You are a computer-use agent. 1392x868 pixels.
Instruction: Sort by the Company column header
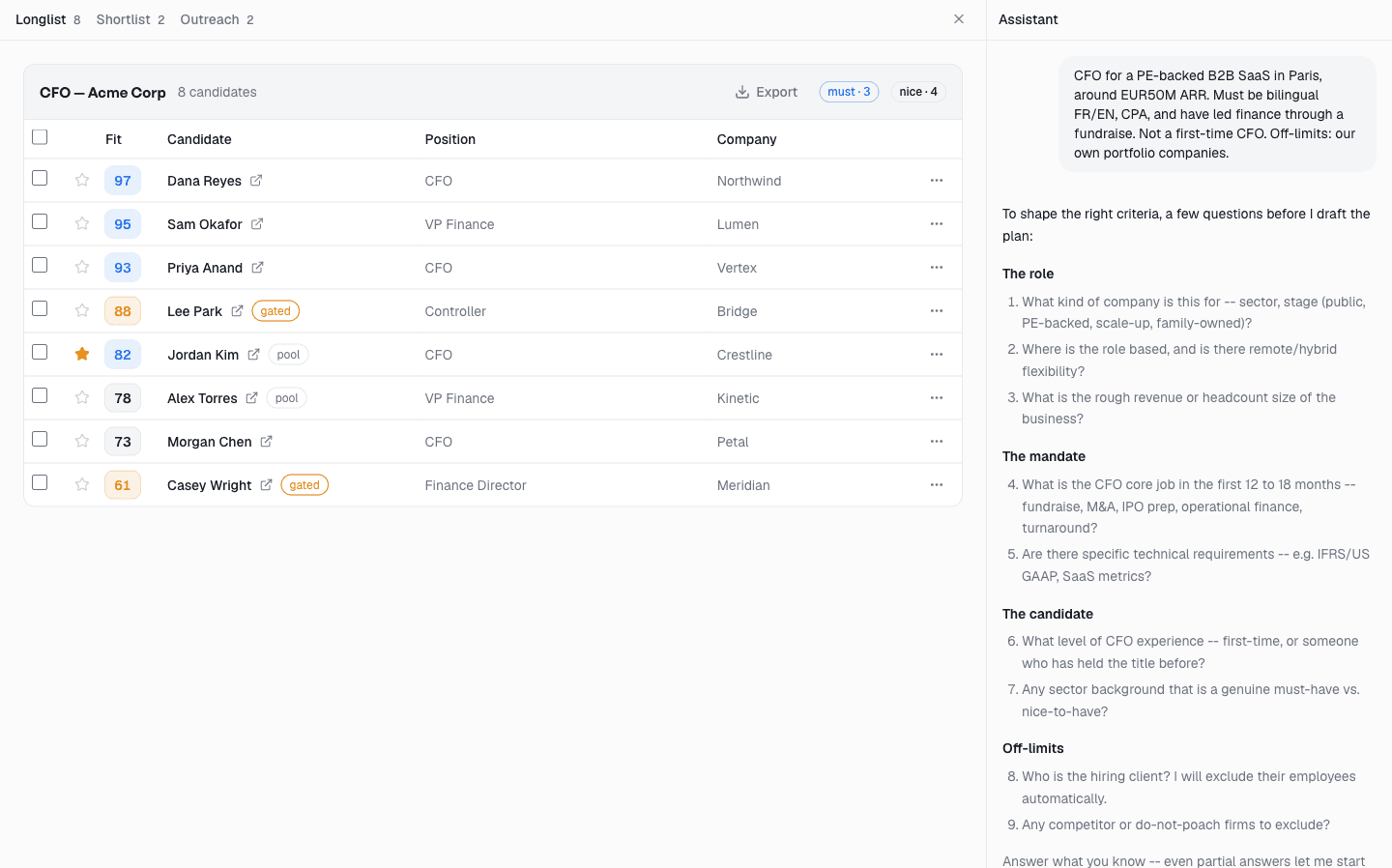click(x=746, y=139)
